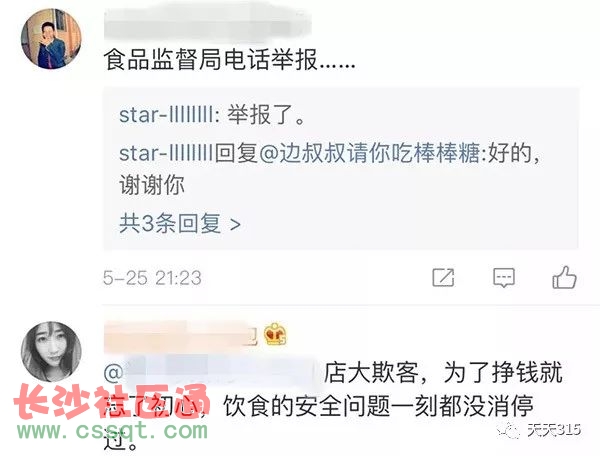Like the first comment with thumbs-up
This screenshot has width=600, height=456.
564,277
